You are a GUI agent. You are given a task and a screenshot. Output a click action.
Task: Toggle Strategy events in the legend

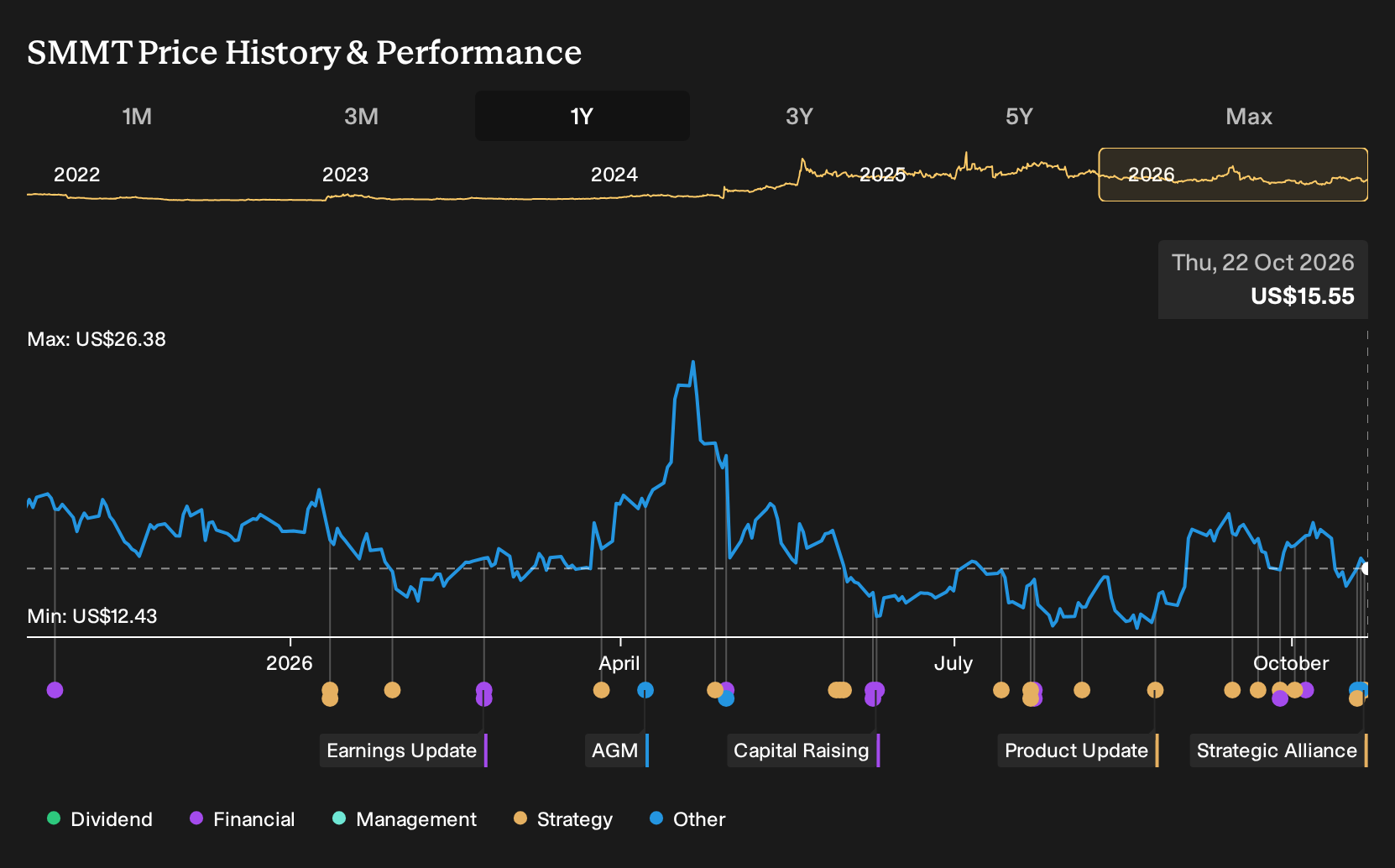[x=563, y=819]
